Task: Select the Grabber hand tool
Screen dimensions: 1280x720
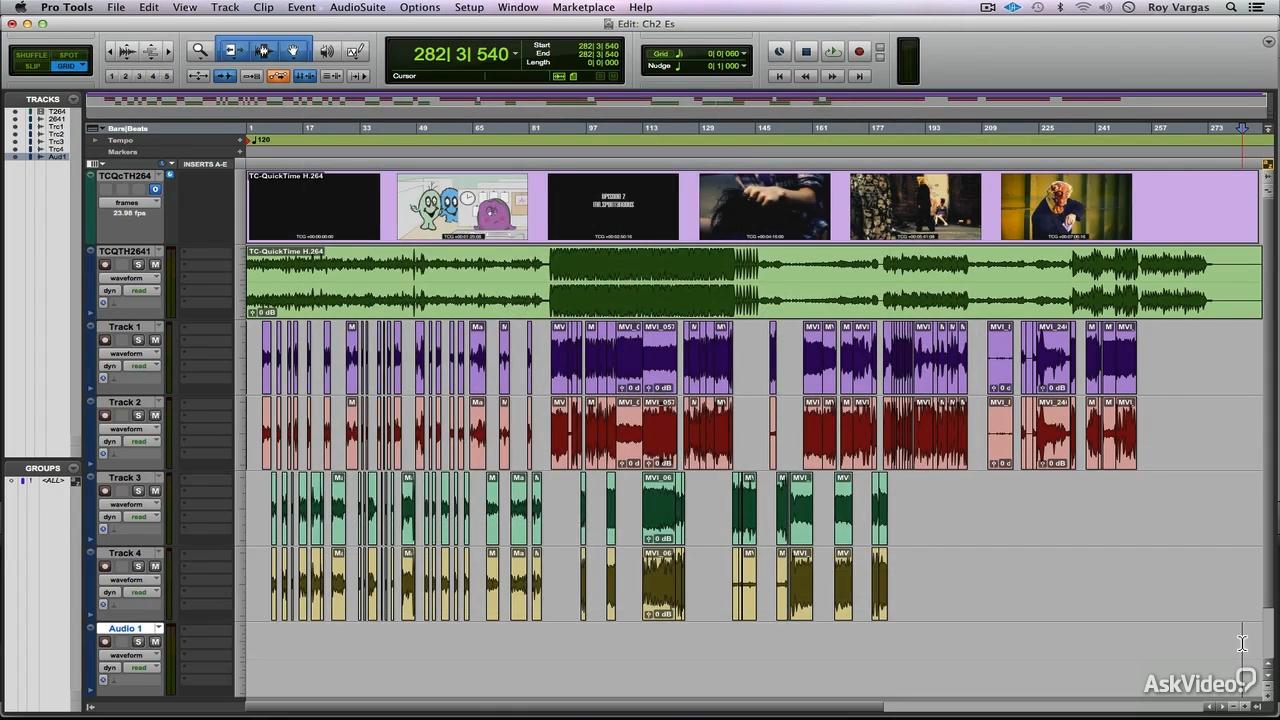Action: point(293,51)
